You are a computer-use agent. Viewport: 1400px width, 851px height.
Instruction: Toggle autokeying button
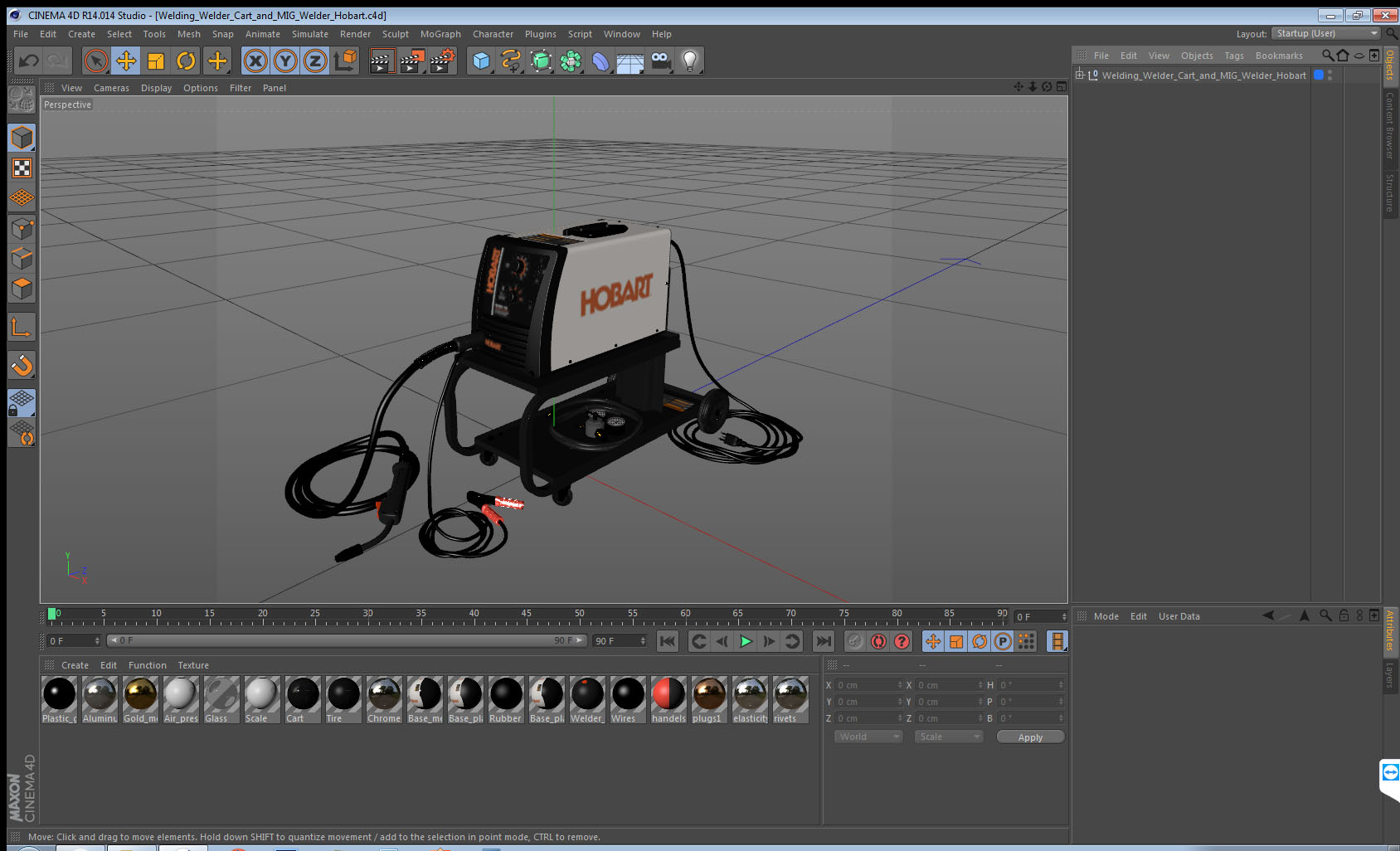coord(878,641)
